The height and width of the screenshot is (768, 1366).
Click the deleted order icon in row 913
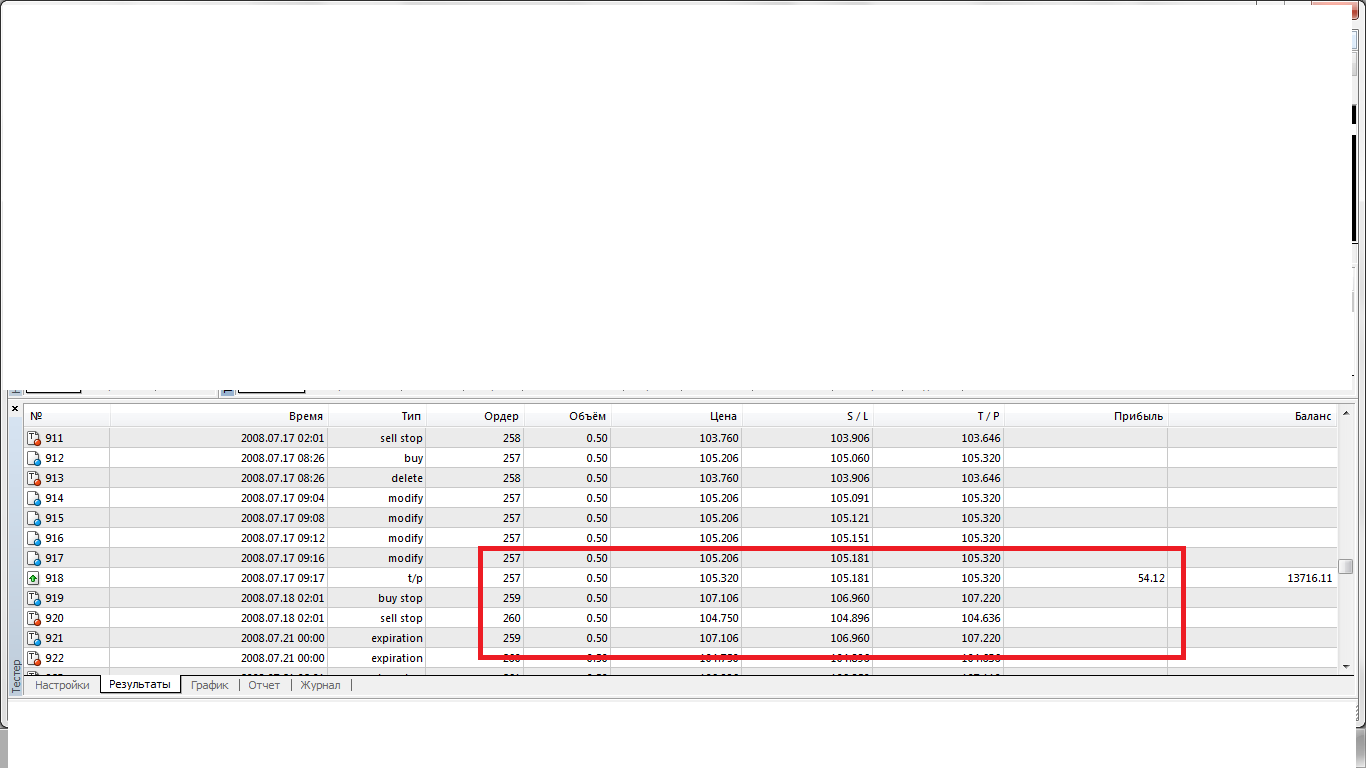point(33,478)
